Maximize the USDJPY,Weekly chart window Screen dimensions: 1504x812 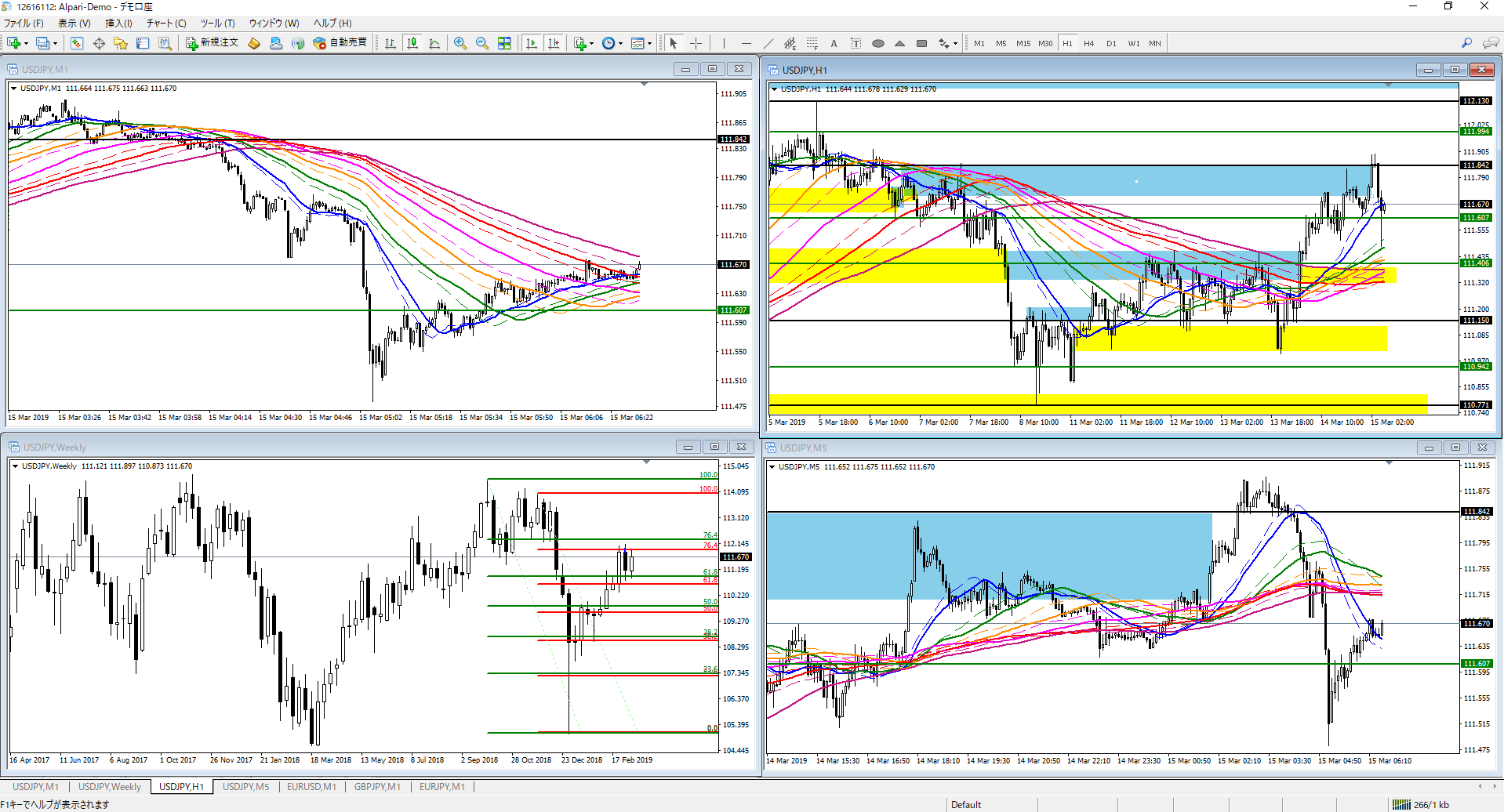[714, 447]
